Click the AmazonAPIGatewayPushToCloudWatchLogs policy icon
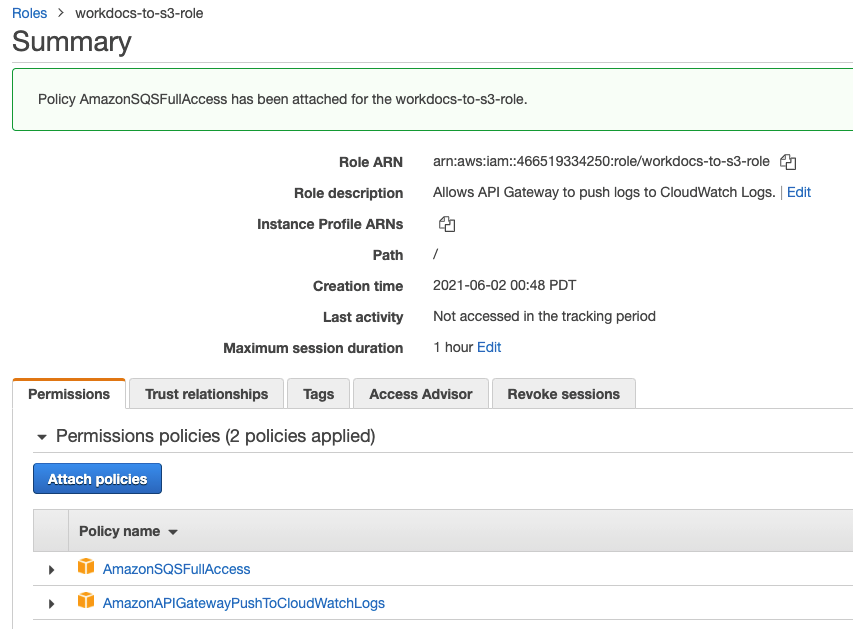Image resolution: width=853 pixels, height=629 pixels. [x=86, y=603]
